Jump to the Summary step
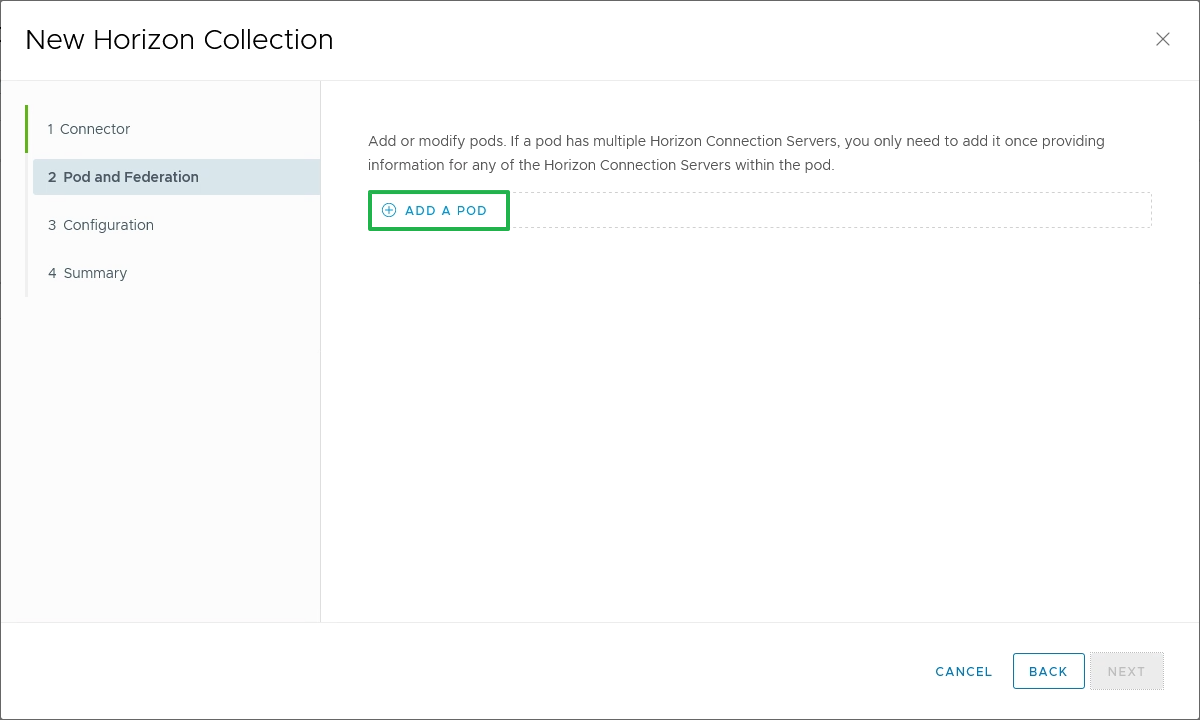The width and height of the screenshot is (1200, 720). tap(95, 273)
